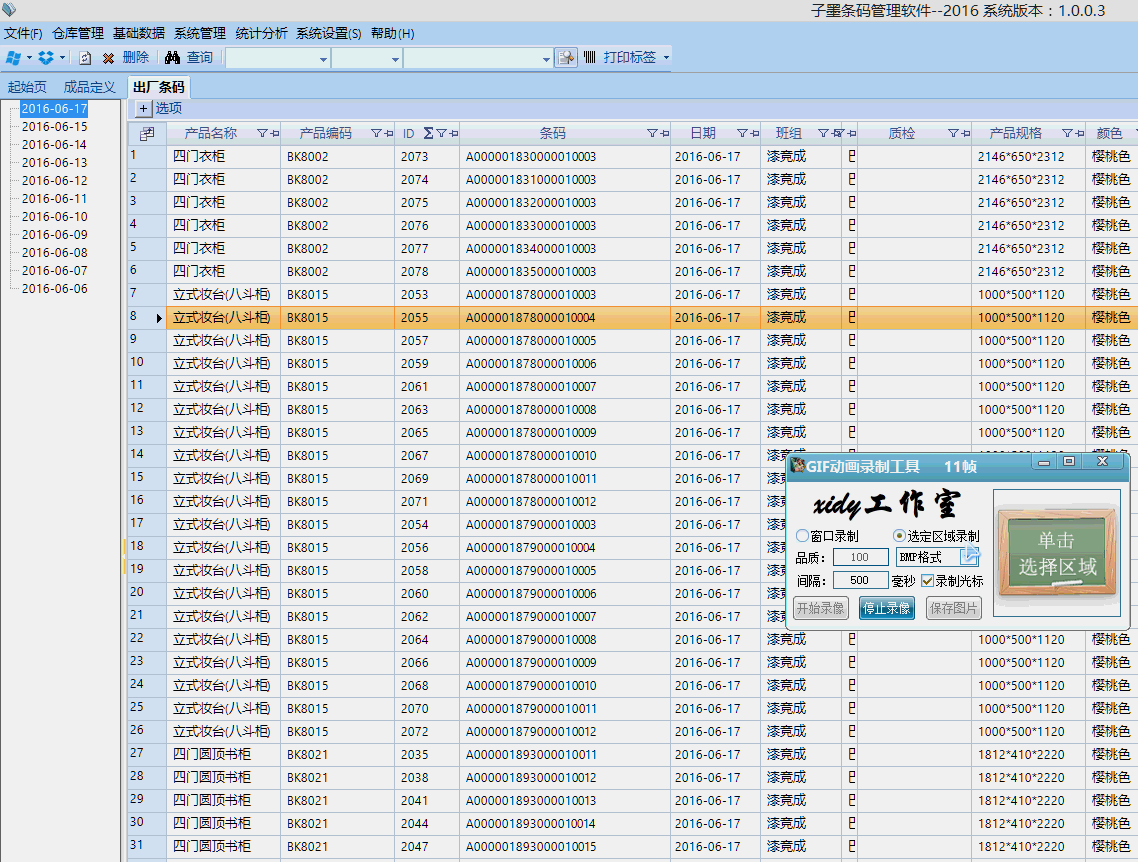Expand the 选项 panel with plus button
Image resolution: width=1138 pixels, height=862 pixels.
pyautogui.click(x=143, y=108)
